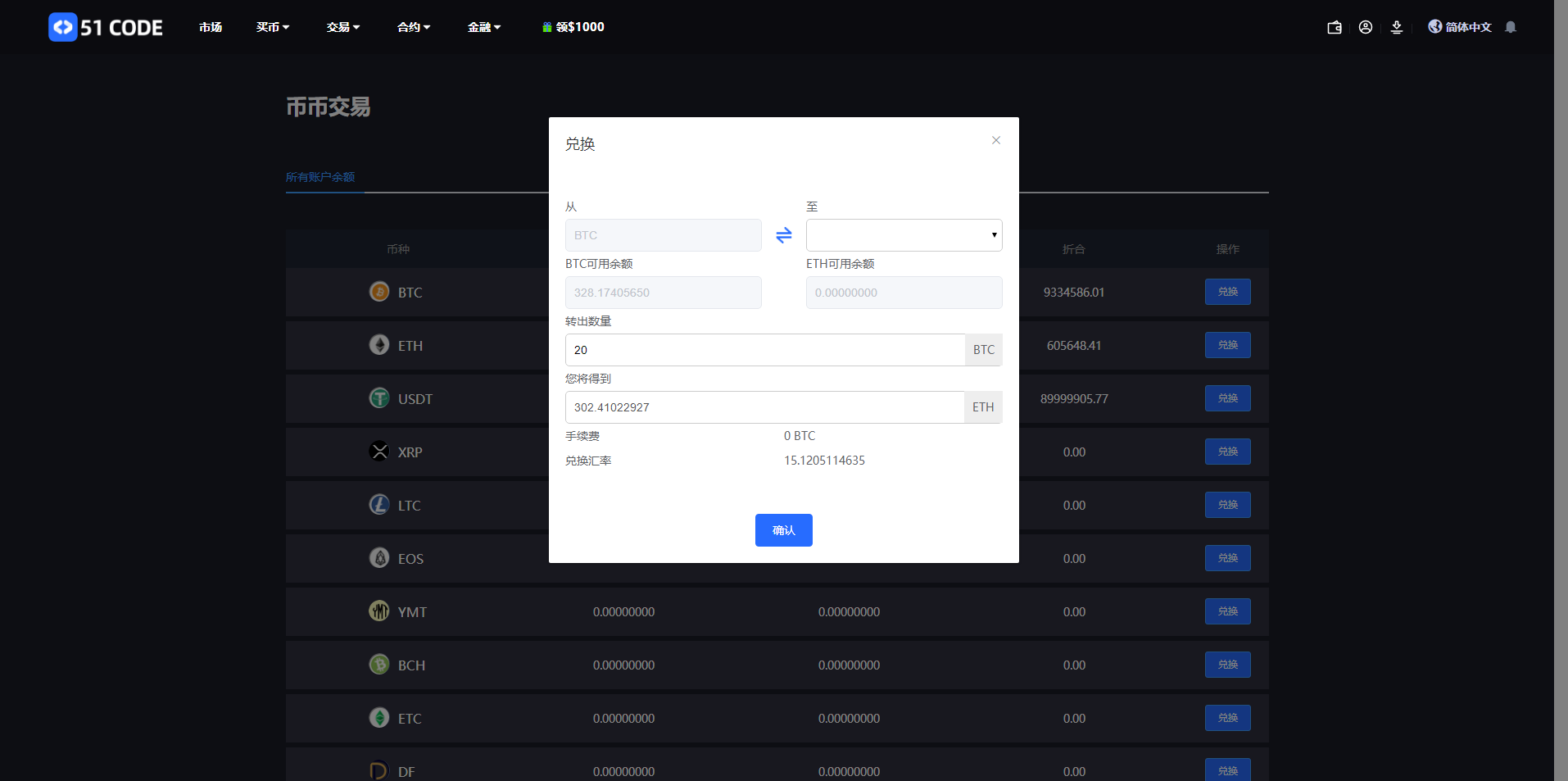Click the ETH unit label beside 您将得到
Viewport: 1568px width, 781px height.
[983, 407]
